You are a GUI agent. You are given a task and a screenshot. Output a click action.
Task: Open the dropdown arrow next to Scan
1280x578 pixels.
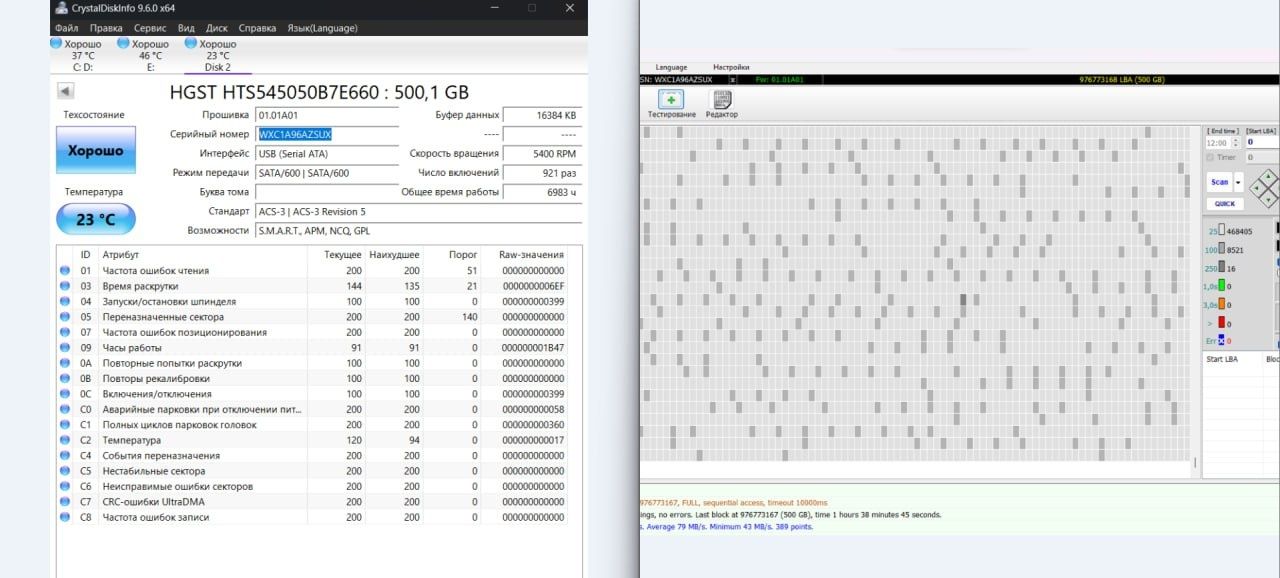pos(1239,182)
